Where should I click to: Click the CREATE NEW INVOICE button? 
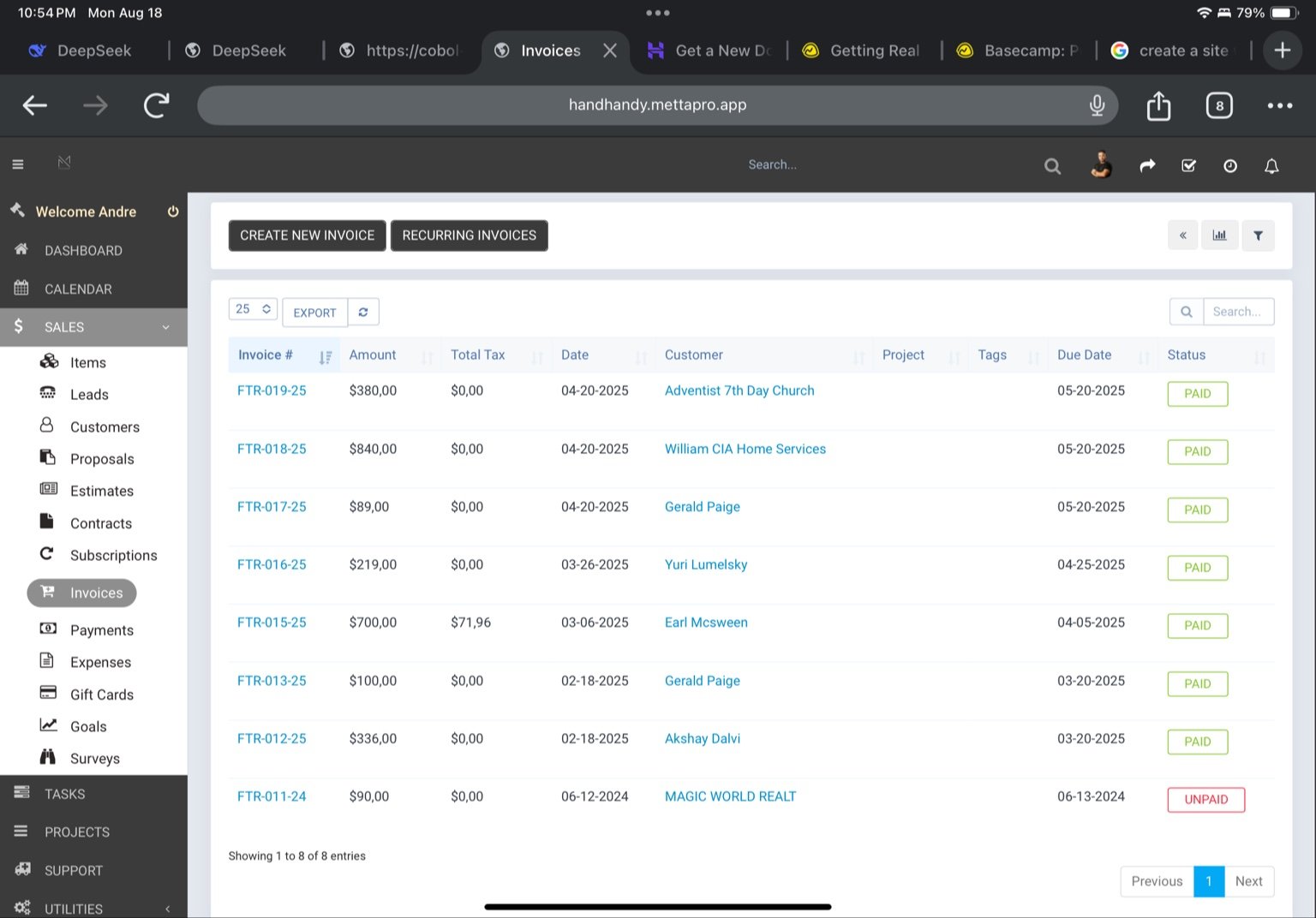point(307,235)
